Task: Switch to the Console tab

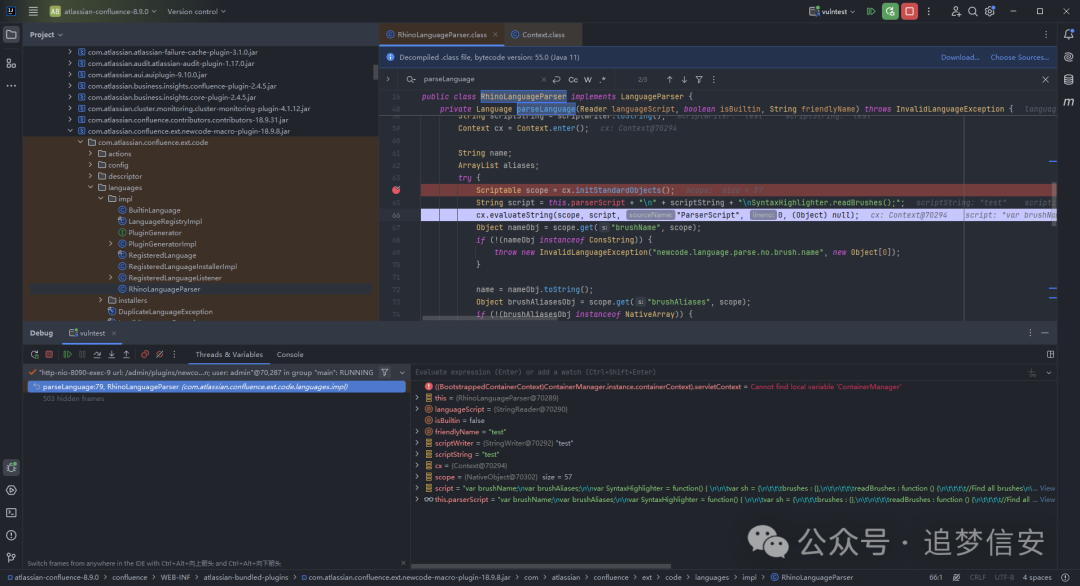Action: pyautogui.click(x=290, y=355)
